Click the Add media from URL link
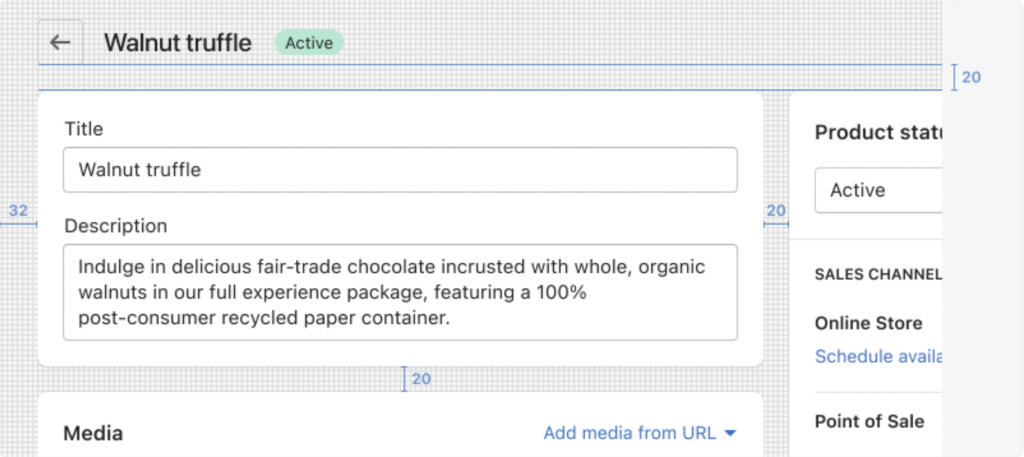This screenshot has height=457, width=1024. click(630, 433)
